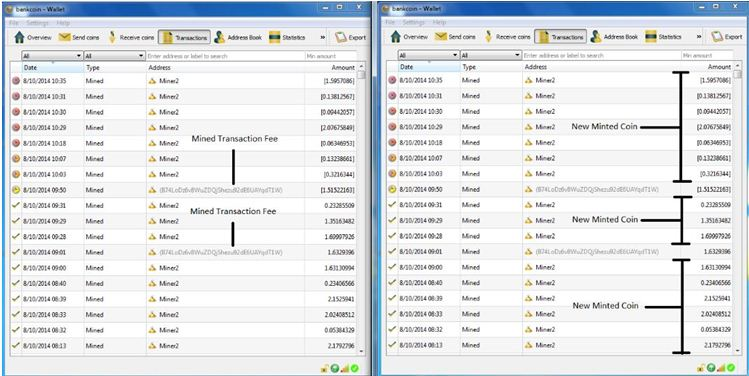Select 8/10/2014 09:01 row address in left window
This screenshot has height=376, width=749.
pos(221,252)
